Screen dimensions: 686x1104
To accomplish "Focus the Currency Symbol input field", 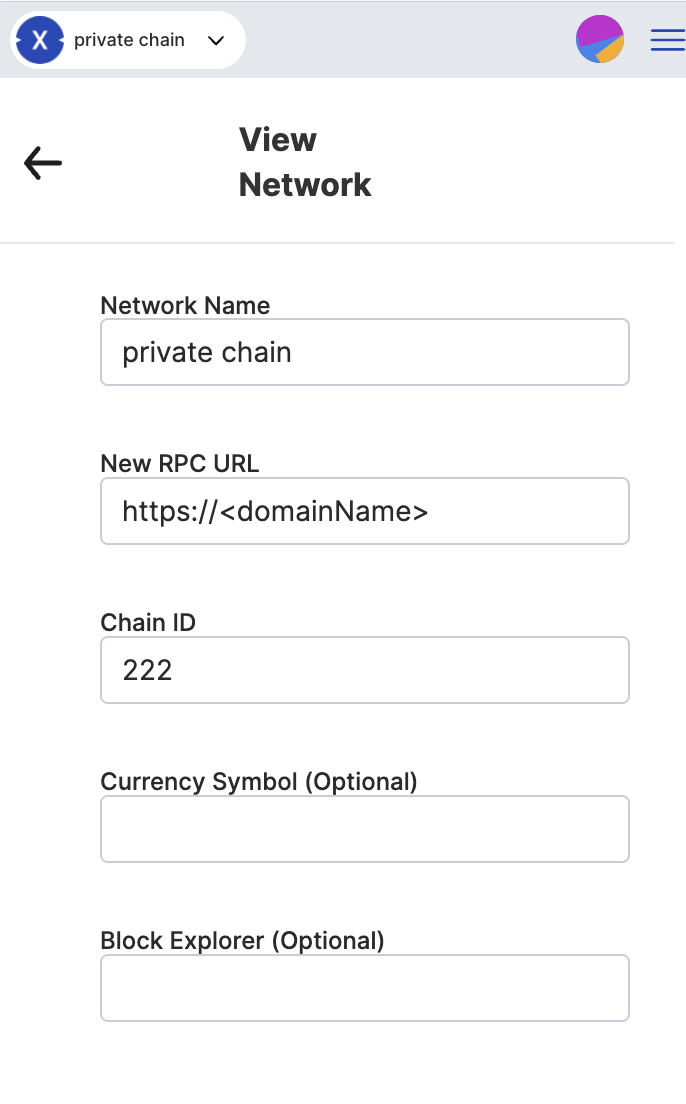I will (x=365, y=829).
